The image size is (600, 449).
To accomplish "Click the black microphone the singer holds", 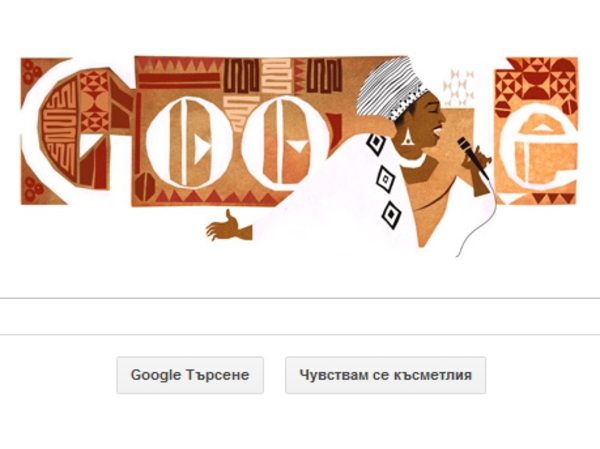I will coord(473,158).
